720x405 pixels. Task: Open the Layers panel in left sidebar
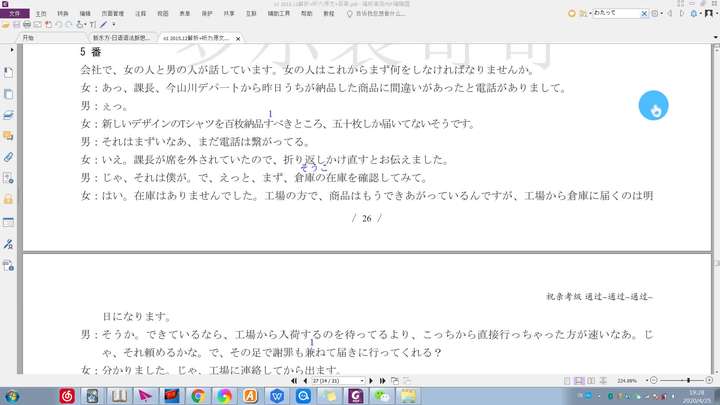click(8, 115)
